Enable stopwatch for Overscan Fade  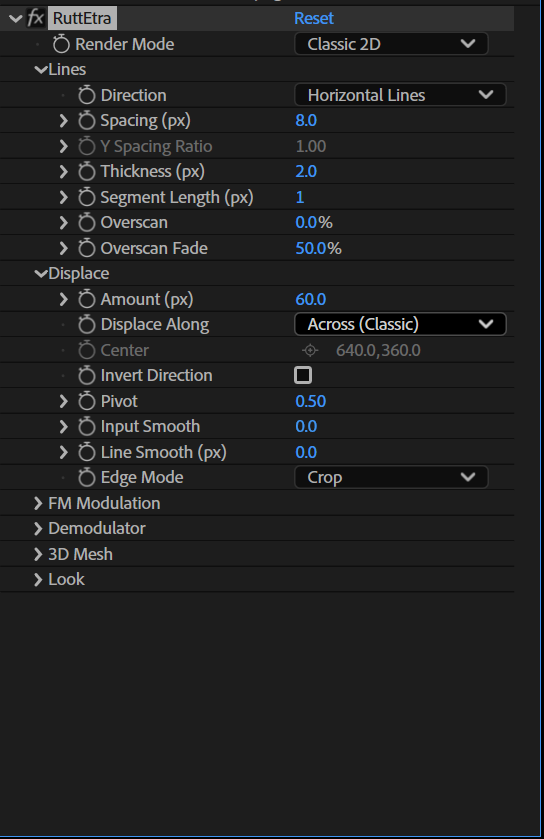(87, 248)
